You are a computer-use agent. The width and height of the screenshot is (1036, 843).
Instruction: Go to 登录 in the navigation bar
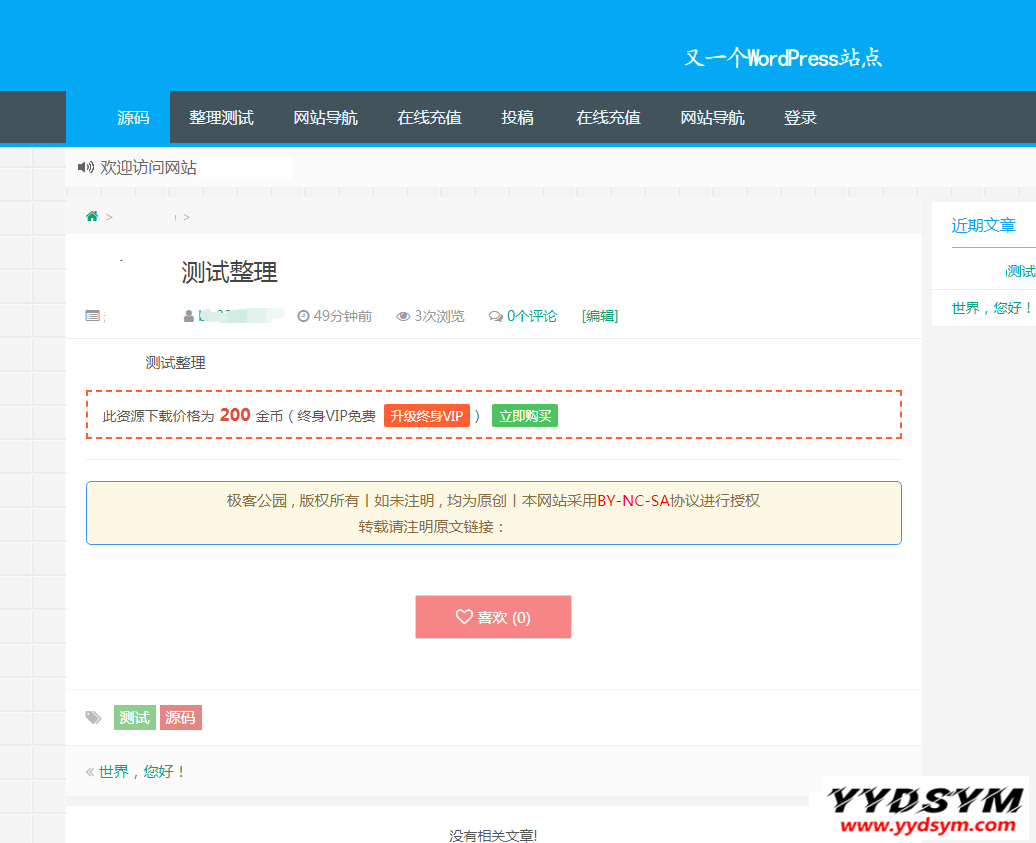800,117
